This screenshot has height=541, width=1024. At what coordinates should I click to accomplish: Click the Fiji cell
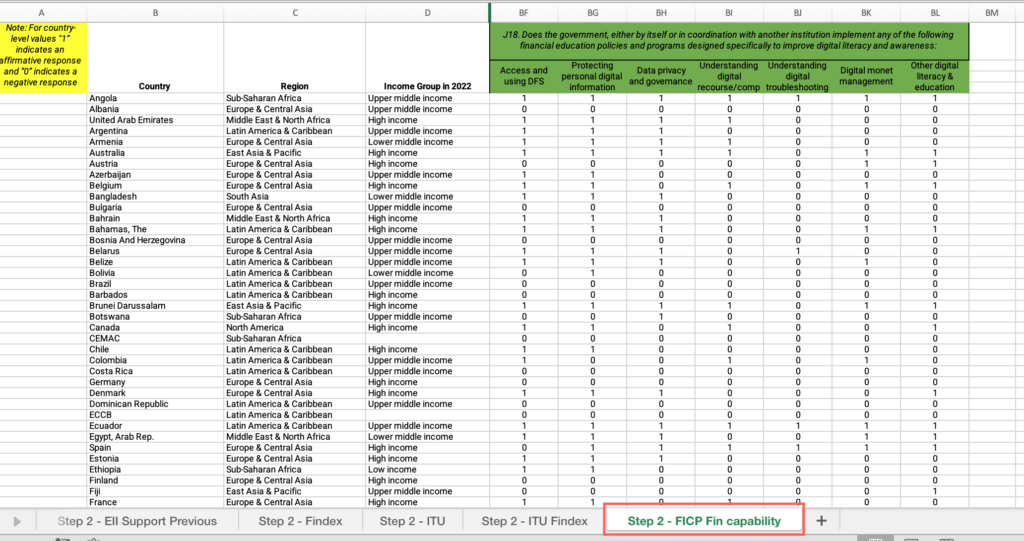tap(155, 491)
